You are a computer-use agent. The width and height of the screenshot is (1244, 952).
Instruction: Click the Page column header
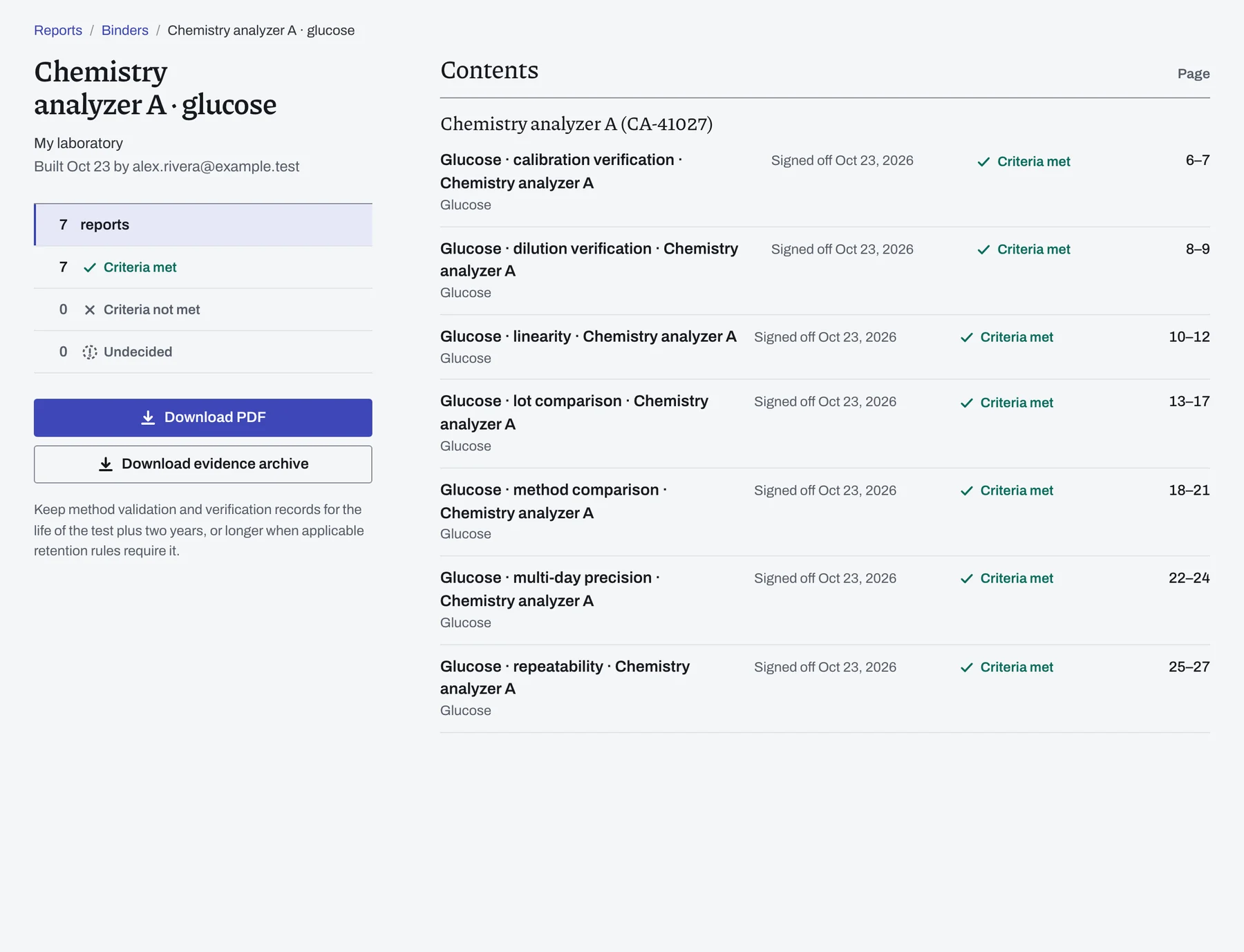1194,74
